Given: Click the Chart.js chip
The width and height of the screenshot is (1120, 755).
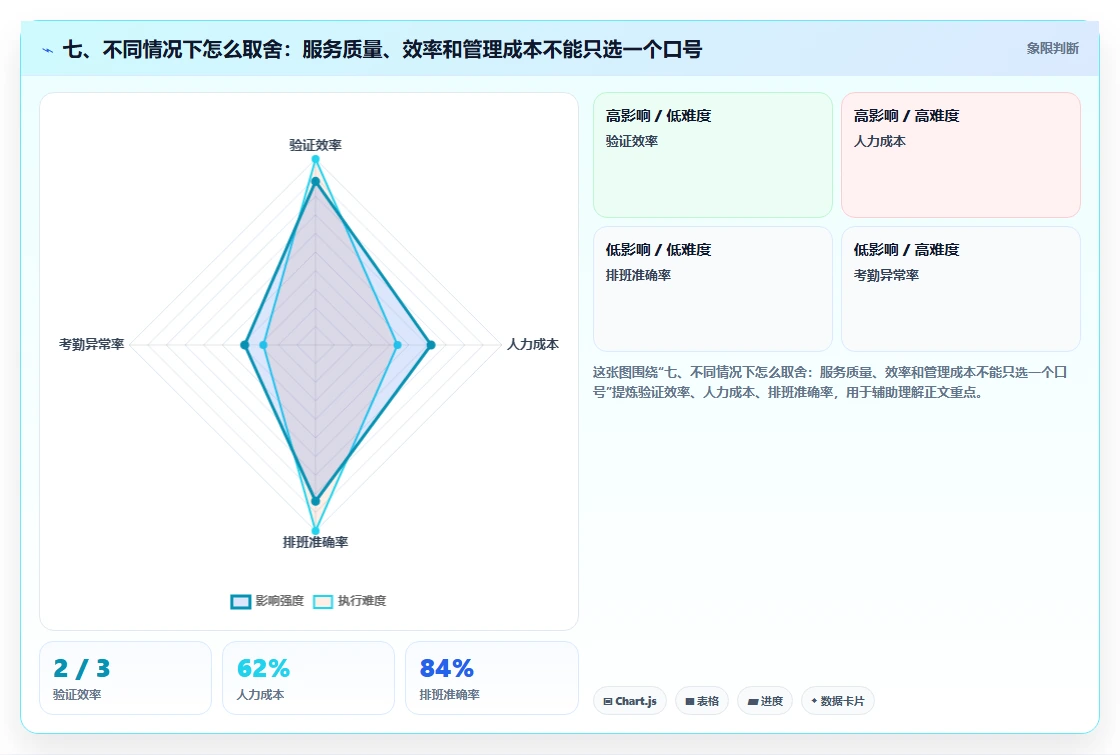Looking at the screenshot, I should [629, 701].
